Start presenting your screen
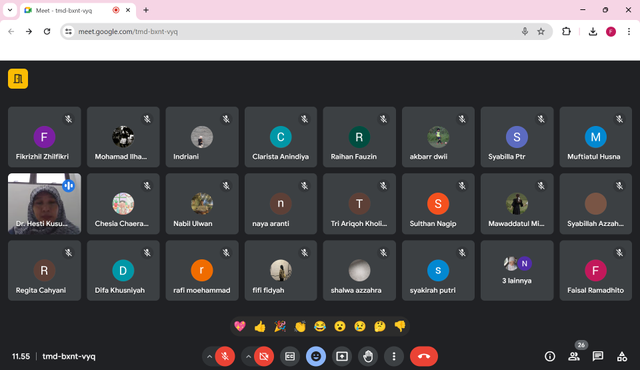 tap(342, 356)
